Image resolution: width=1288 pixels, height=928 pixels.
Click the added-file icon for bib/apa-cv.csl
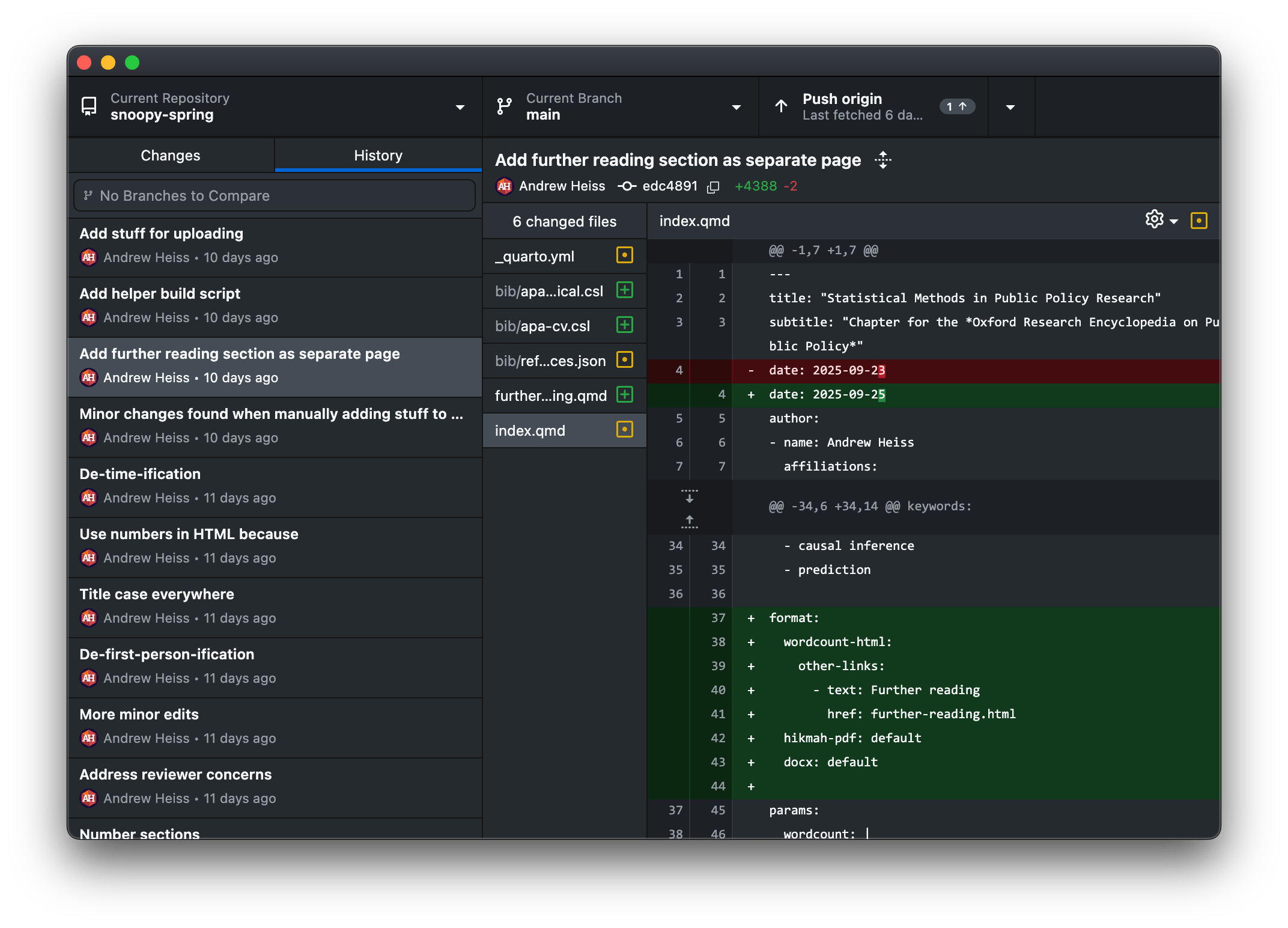624,325
